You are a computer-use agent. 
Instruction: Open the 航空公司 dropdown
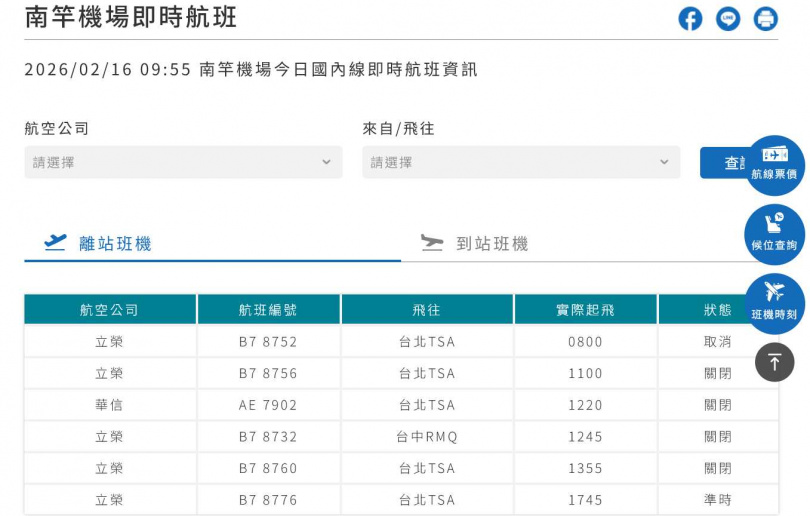183,162
